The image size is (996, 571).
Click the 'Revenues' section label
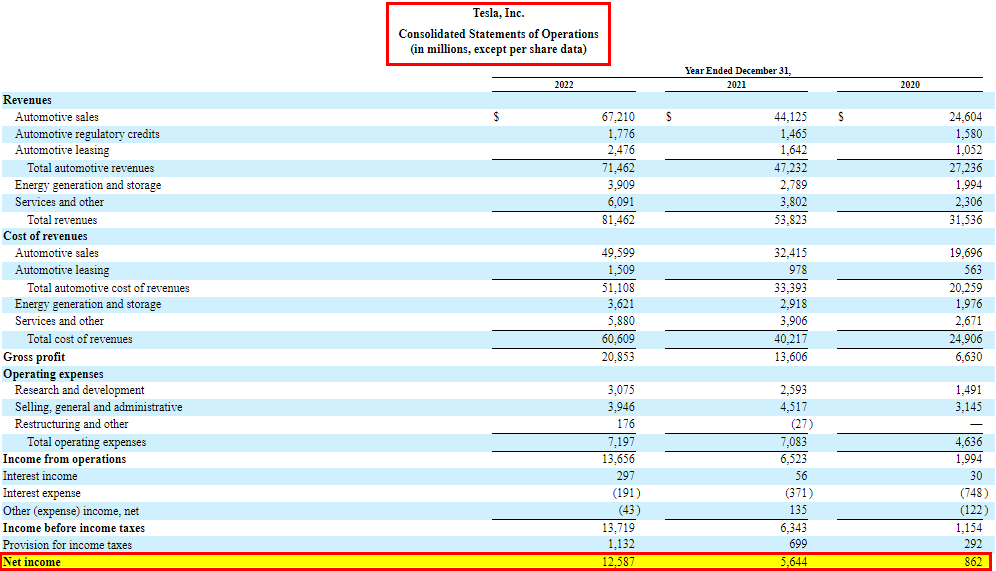pyautogui.click(x=27, y=100)
